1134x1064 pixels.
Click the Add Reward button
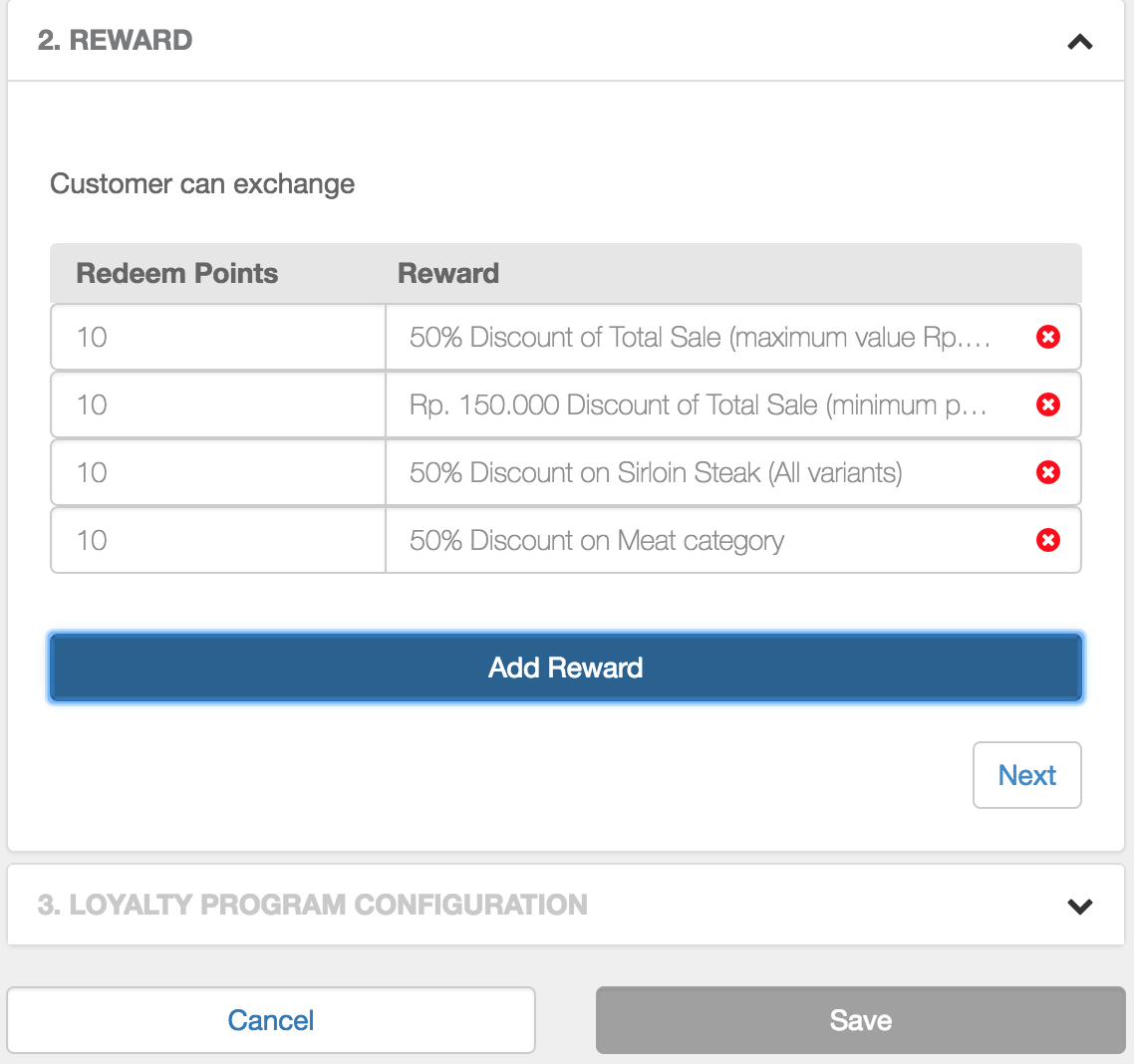pos(565,667)
